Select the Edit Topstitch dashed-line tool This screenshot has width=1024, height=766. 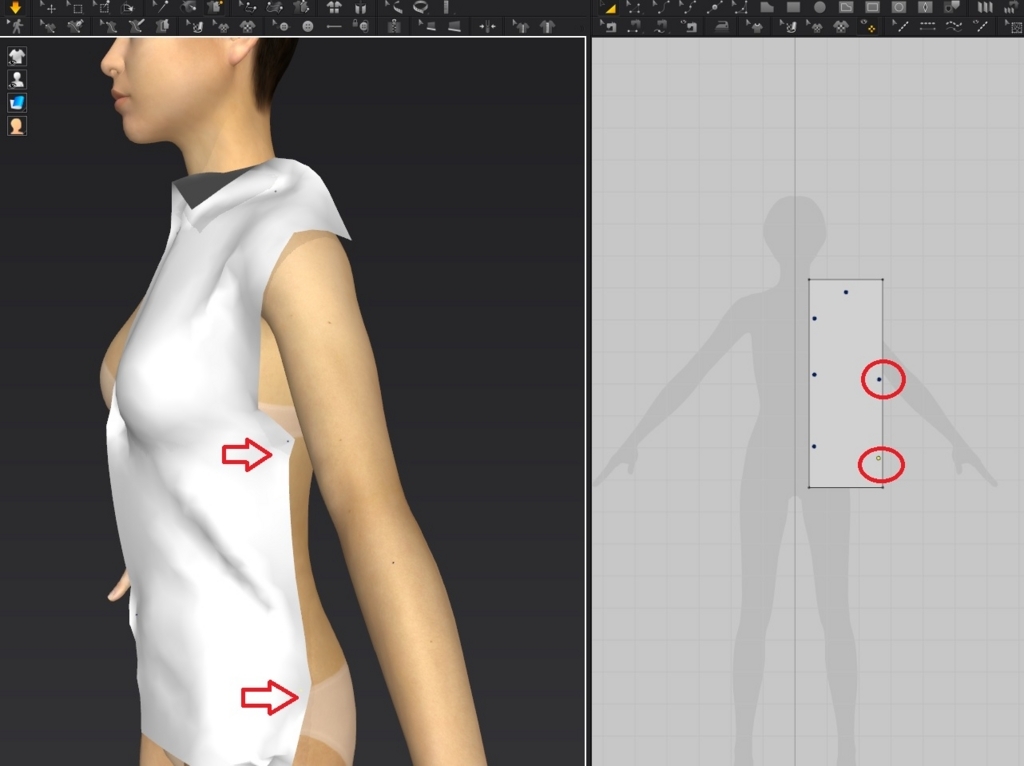point(902,26)
